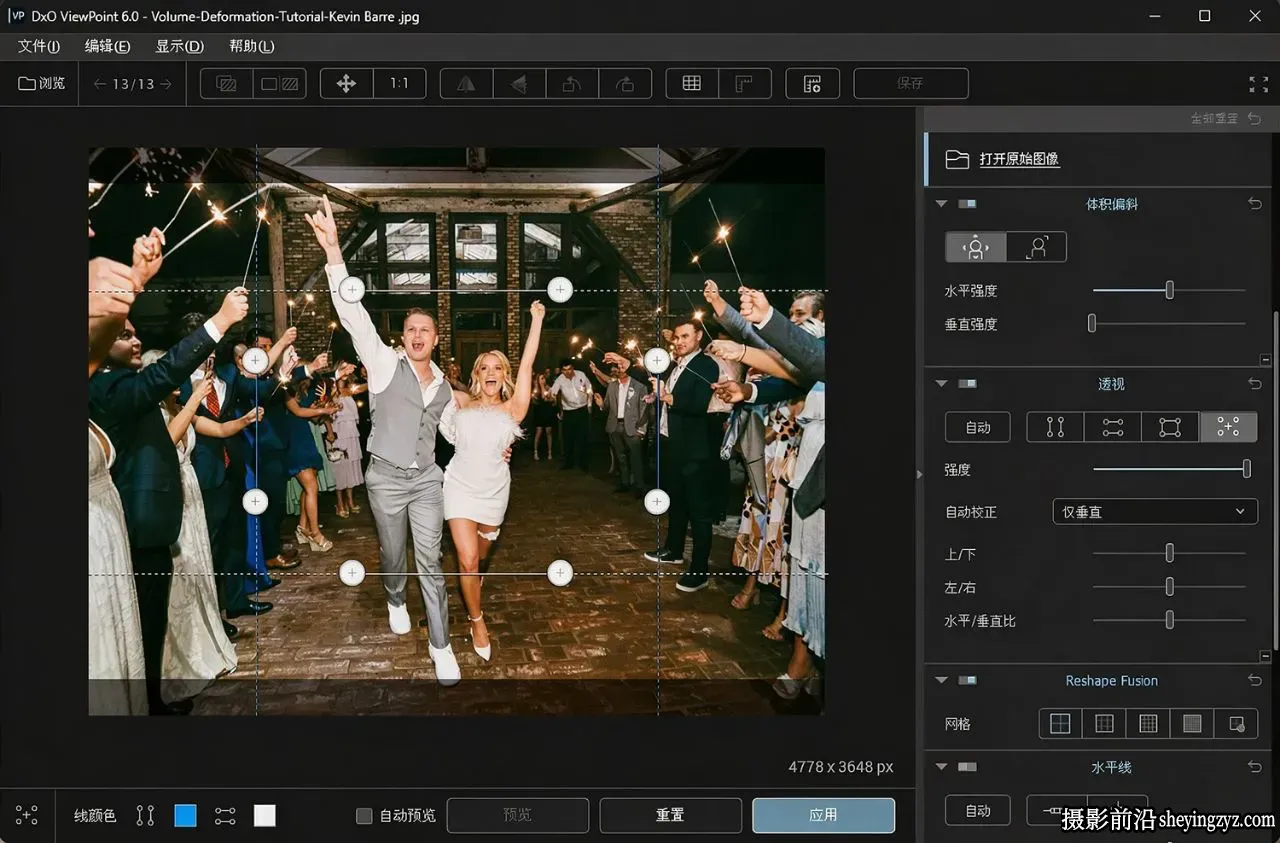Enter fullscreen mode via the corner-arrows icon
Viewport: 1280px width, 843px height.
point(1258,84)
